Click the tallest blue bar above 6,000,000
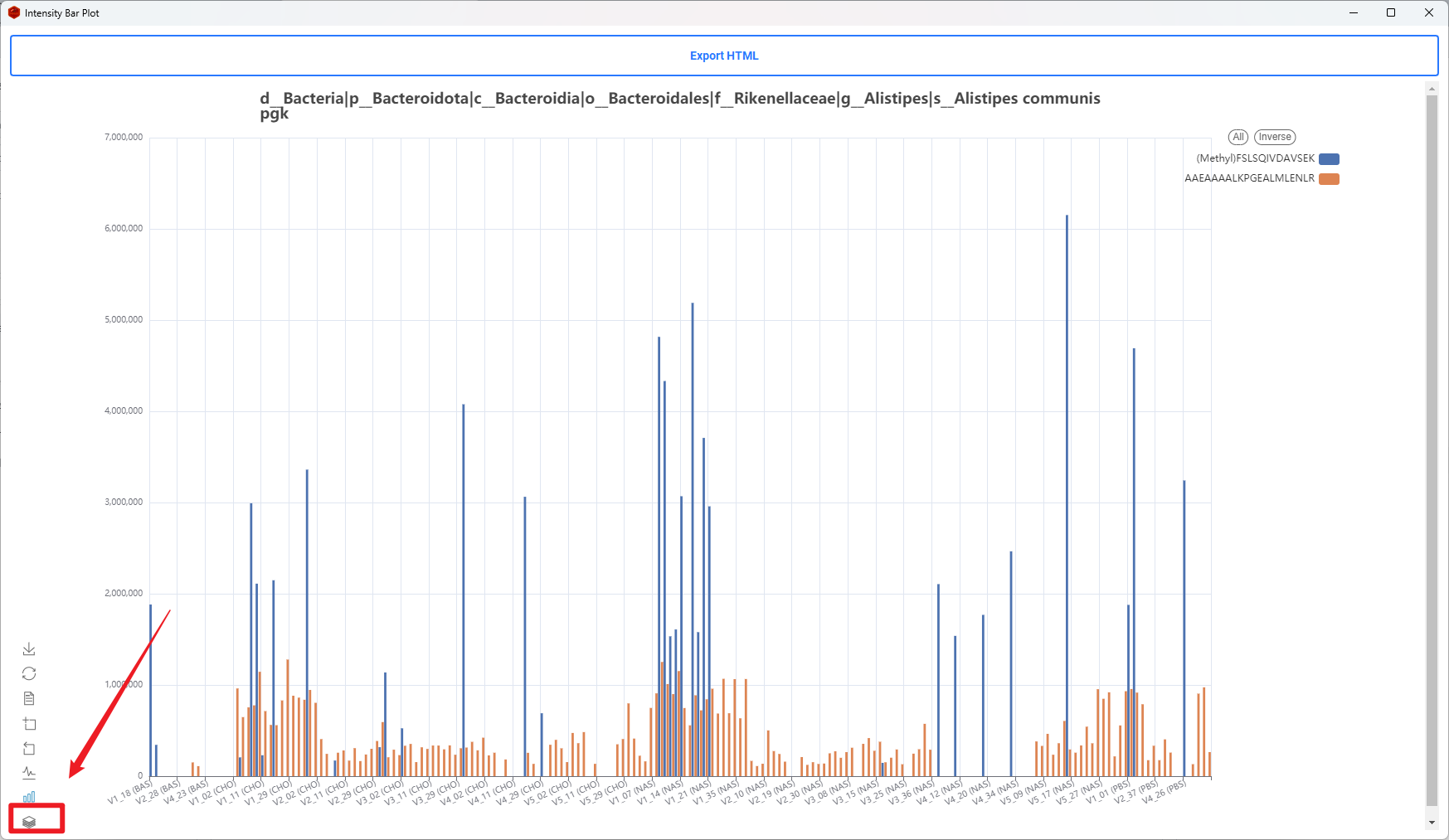 point(1067,495)
